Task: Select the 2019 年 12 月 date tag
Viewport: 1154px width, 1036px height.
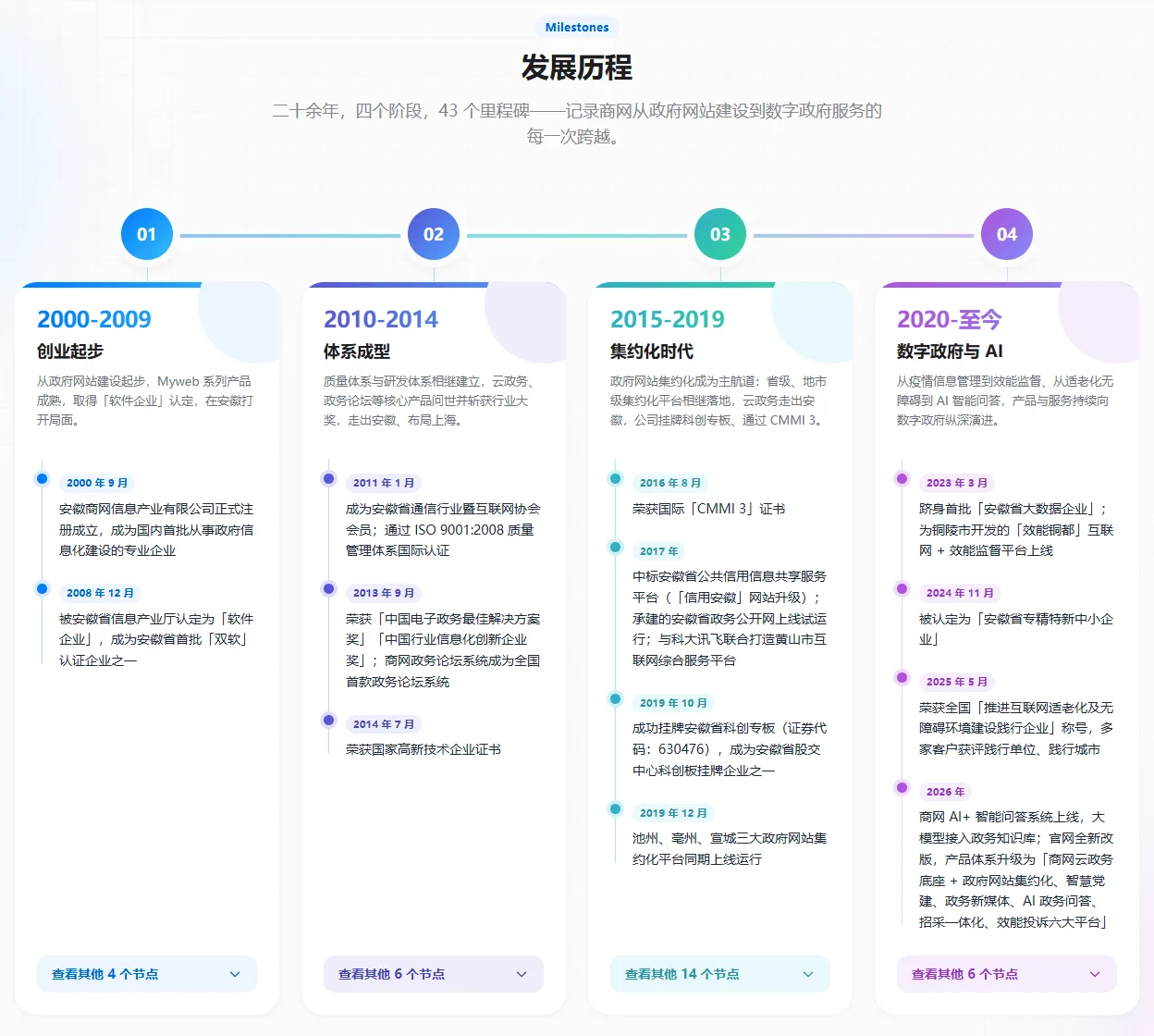Action: (x=673, y=813)
